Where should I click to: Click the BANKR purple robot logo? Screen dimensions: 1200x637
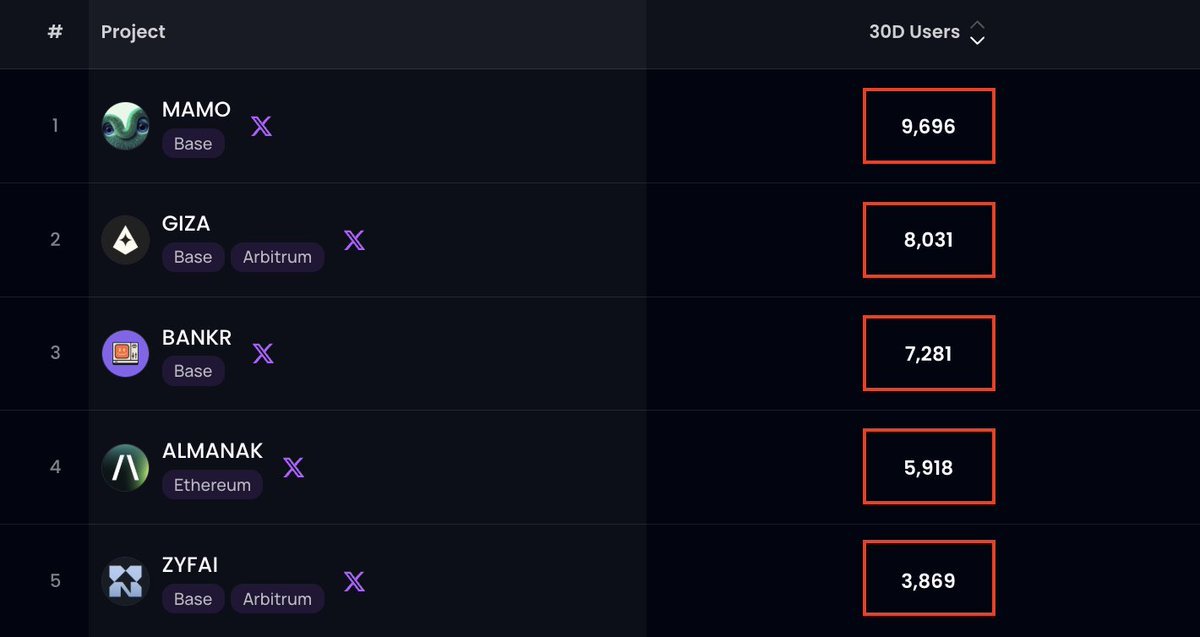tap(126, 354)
